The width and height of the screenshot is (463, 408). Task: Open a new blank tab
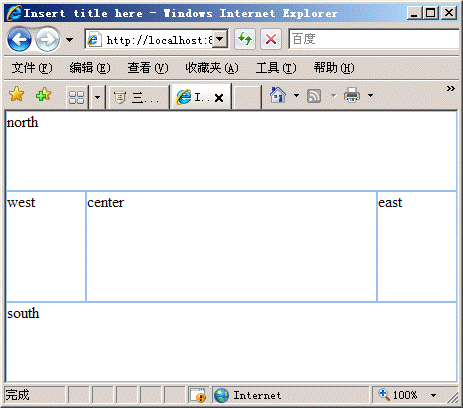(247, 97)
